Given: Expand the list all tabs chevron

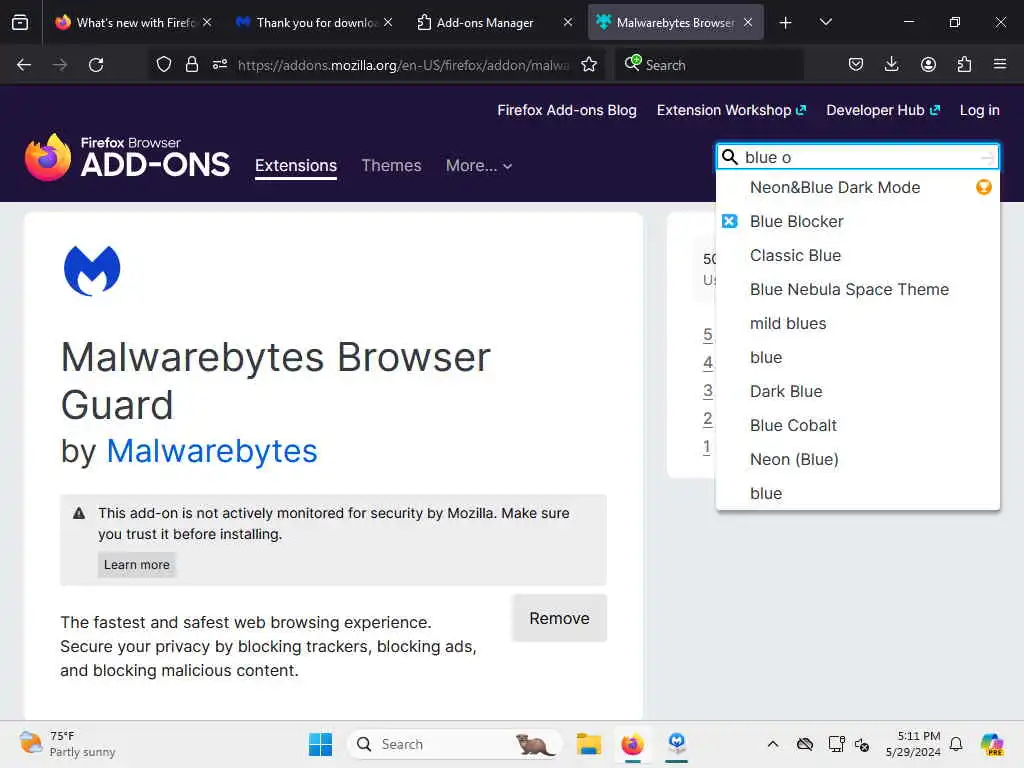Looking at the screenshot, I should click(x=825, y=22).
